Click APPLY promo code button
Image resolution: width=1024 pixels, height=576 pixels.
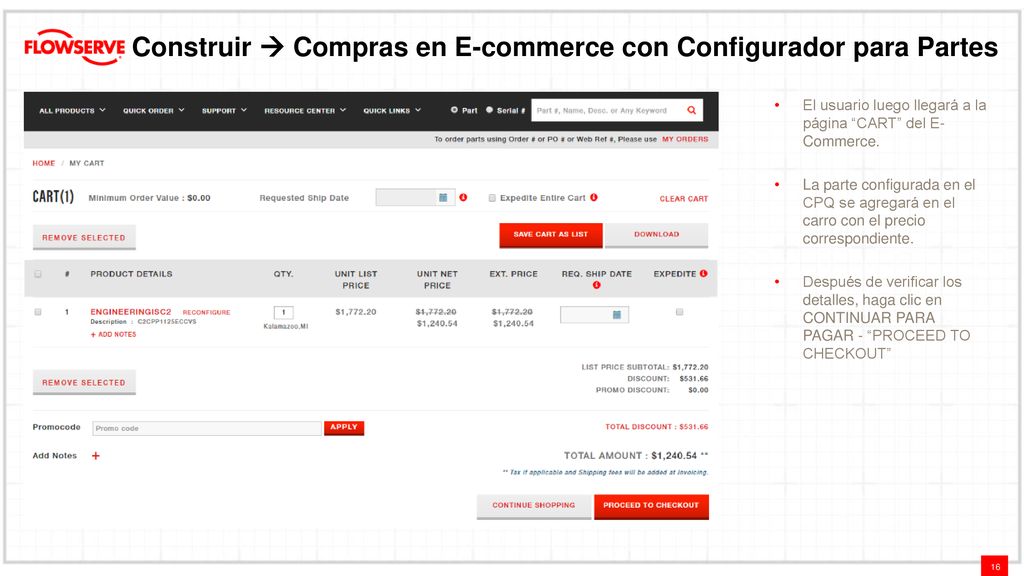click(344, 427)
